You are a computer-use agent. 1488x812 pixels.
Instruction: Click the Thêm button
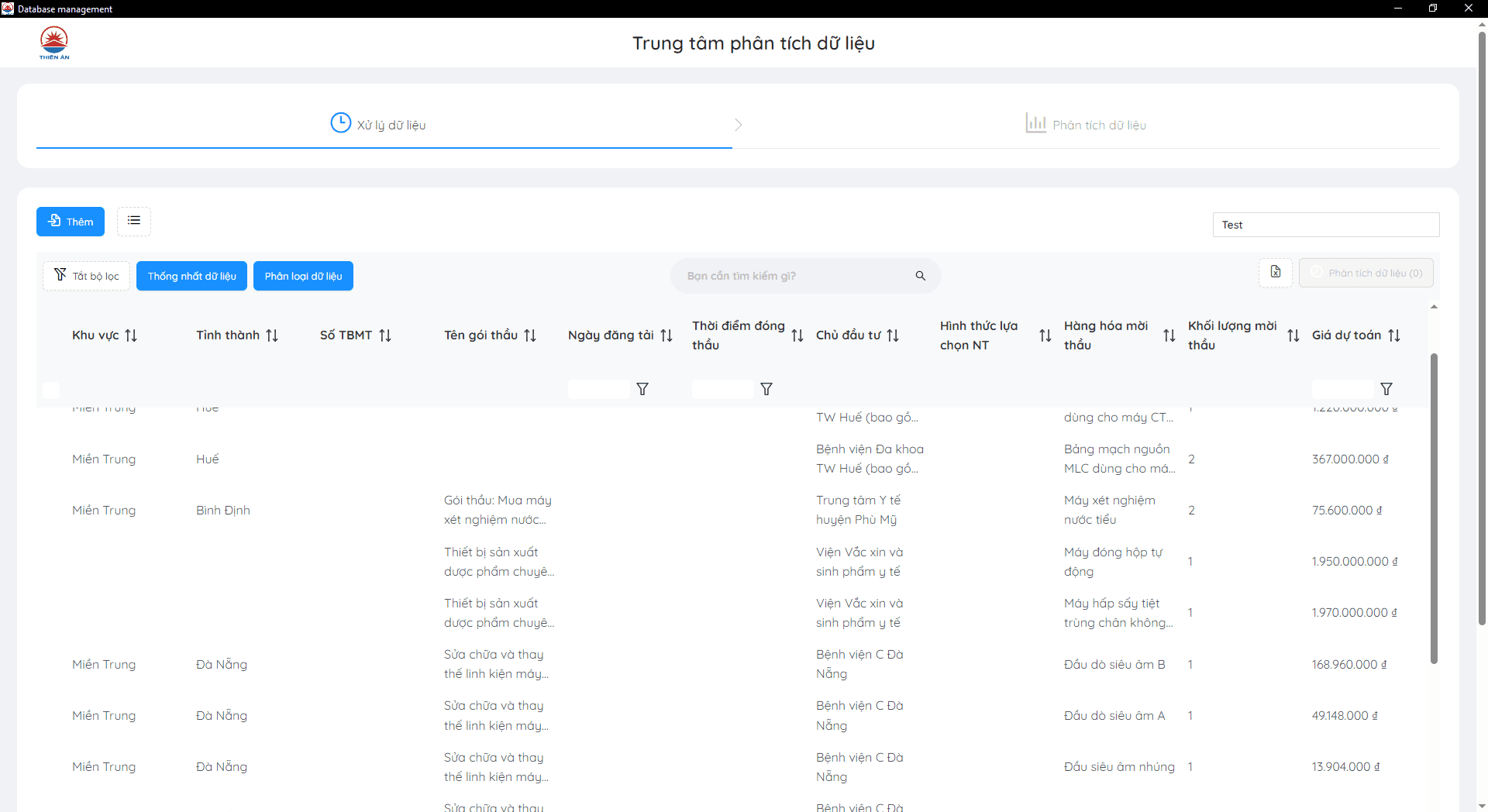pos(71,222)
